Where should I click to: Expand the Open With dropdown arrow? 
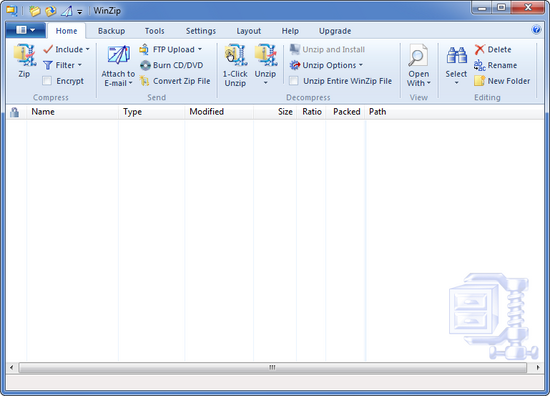click(x=429, y=83)
